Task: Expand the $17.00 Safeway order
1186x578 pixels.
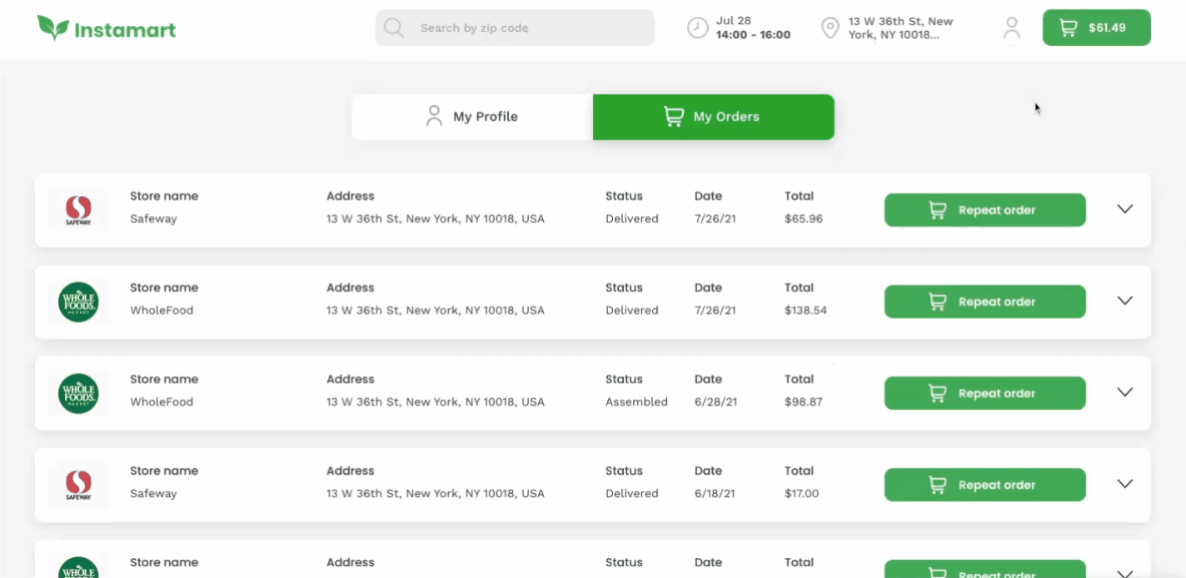Action: point(1125,484)
